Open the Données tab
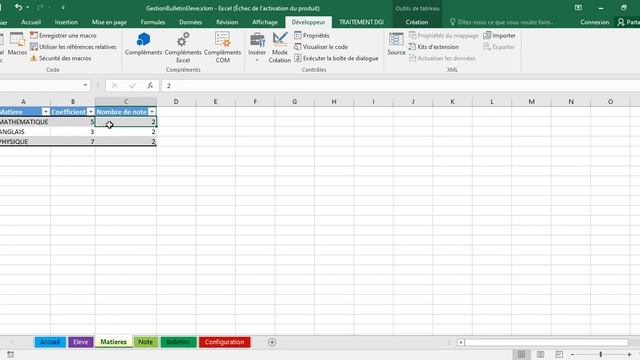The image size is (640, 360). pyautogui.click(x=191, y=22)
